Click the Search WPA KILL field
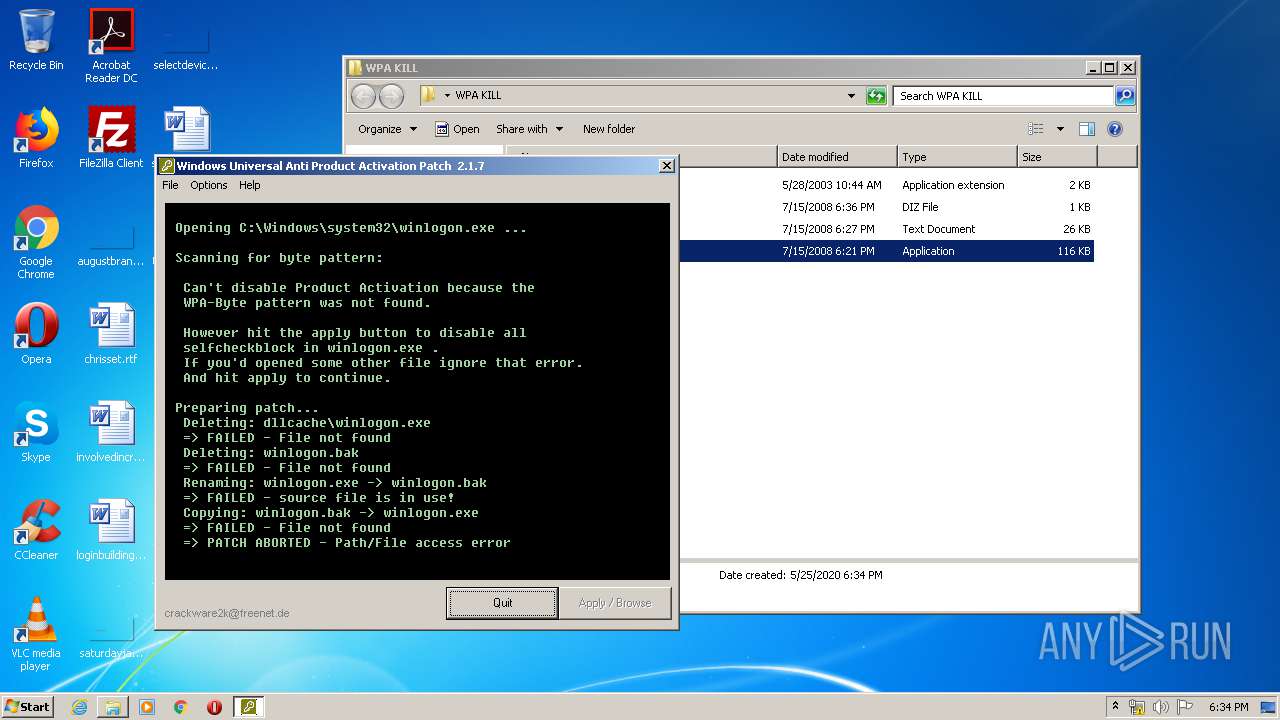 click(x=1003, y=96)
